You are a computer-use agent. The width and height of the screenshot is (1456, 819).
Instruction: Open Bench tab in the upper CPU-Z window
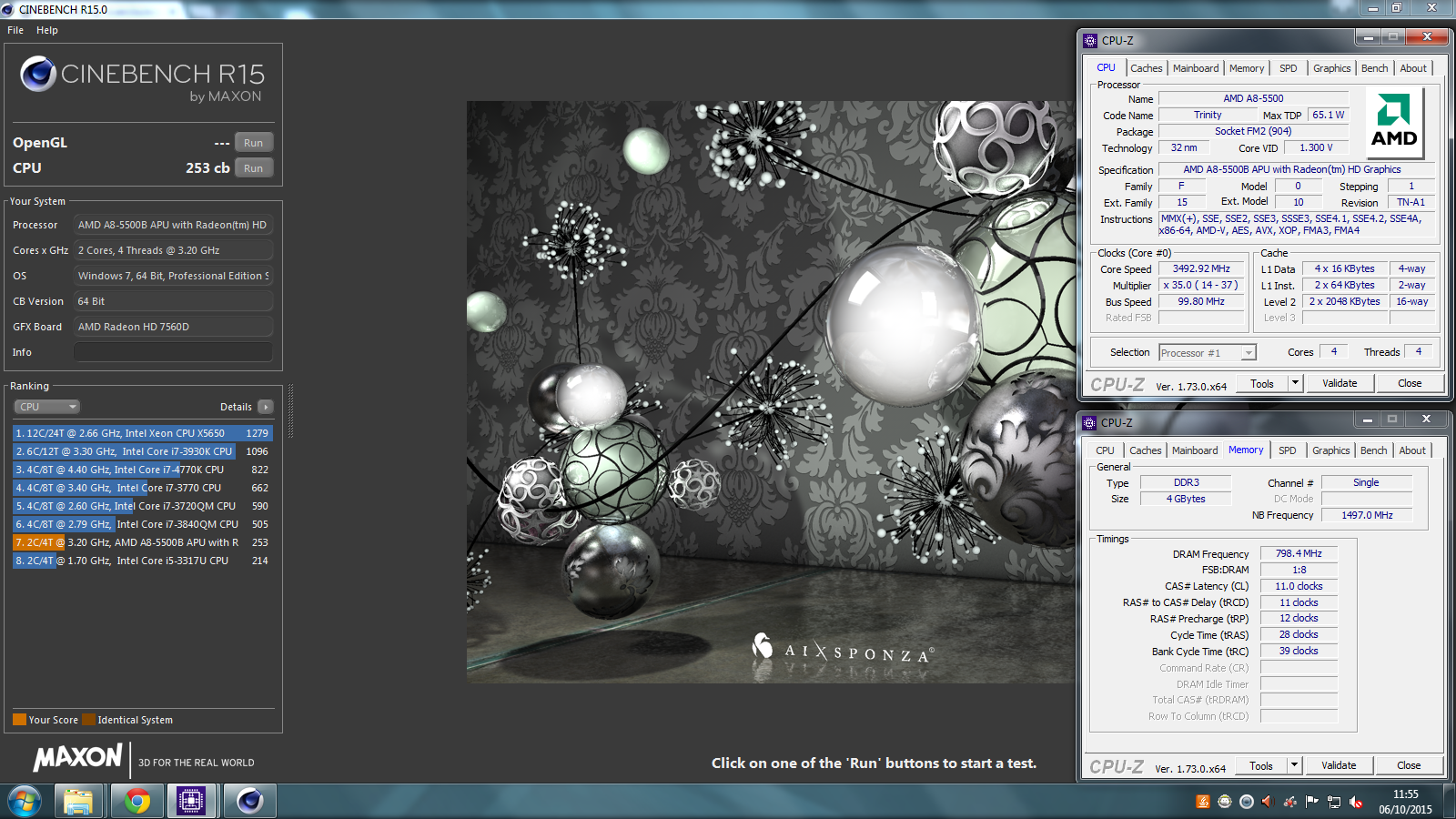[1374, 68]
